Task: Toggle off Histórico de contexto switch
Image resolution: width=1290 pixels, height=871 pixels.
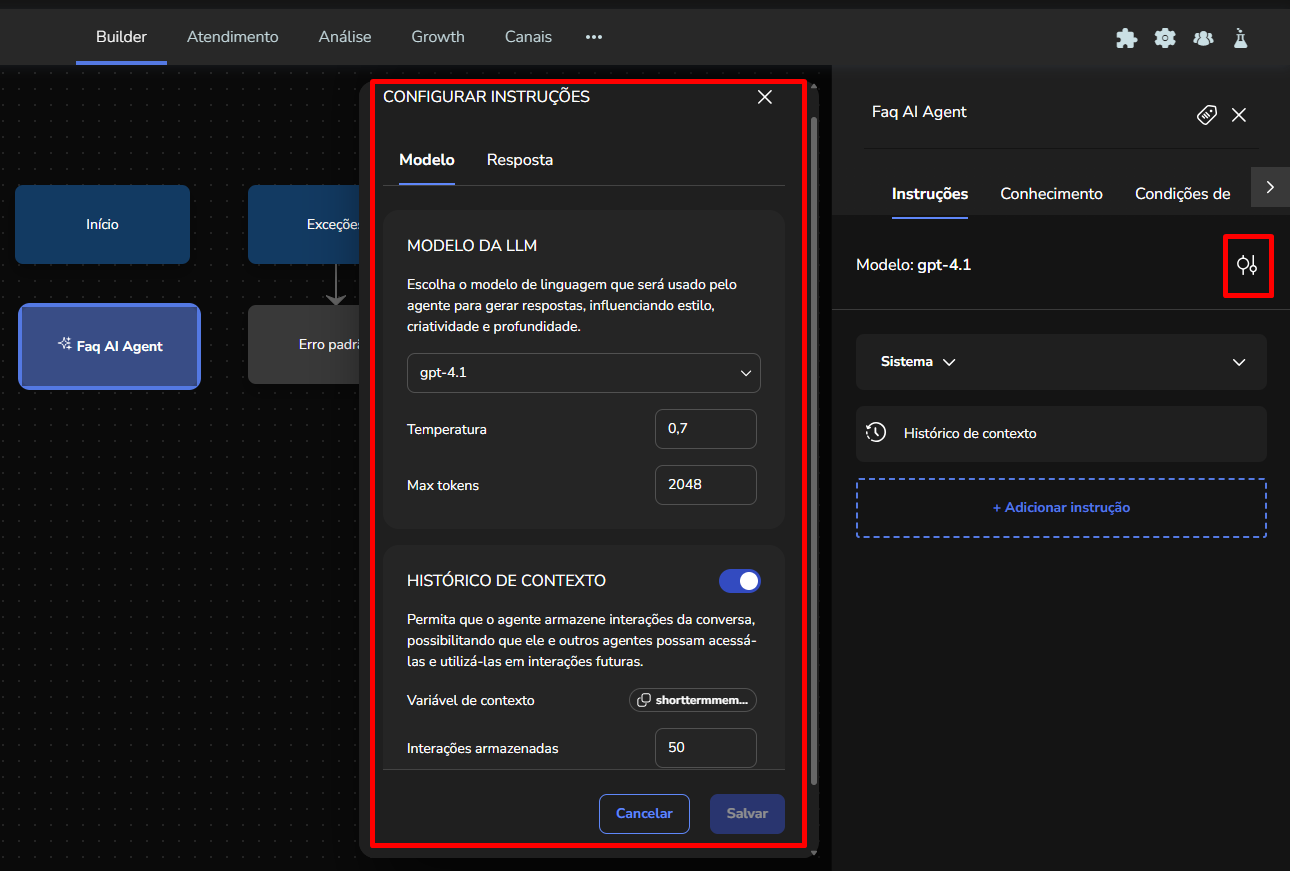Action: click(x=739, y=581)
